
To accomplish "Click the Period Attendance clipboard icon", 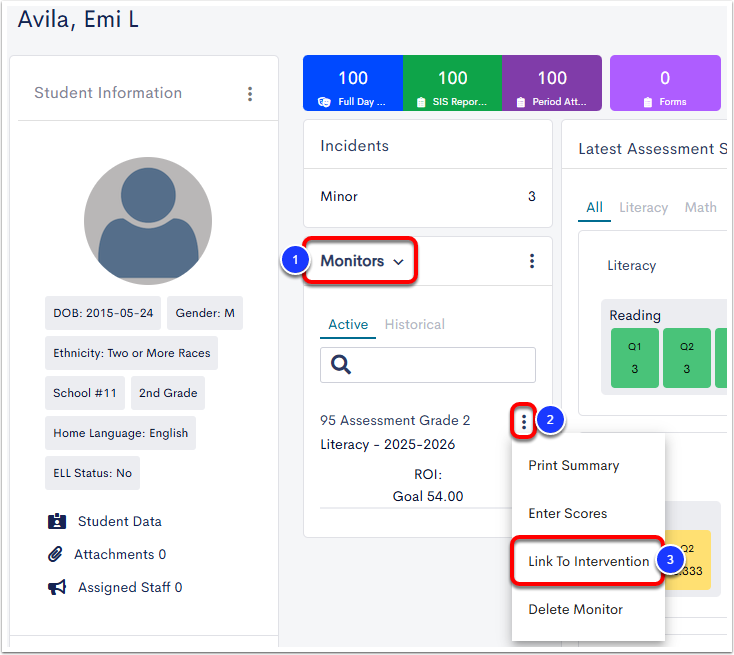I will coord(521,102).
